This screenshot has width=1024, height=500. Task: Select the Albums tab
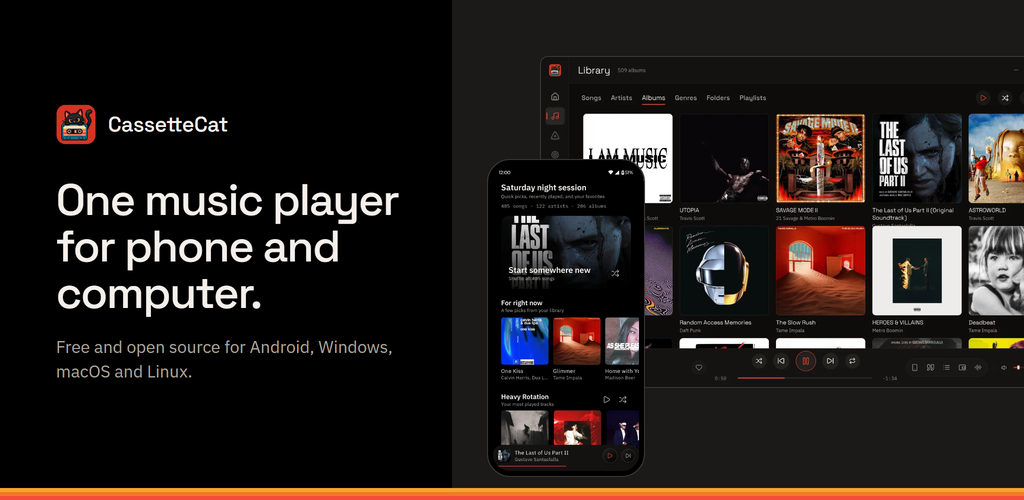[x=653, y=98]
